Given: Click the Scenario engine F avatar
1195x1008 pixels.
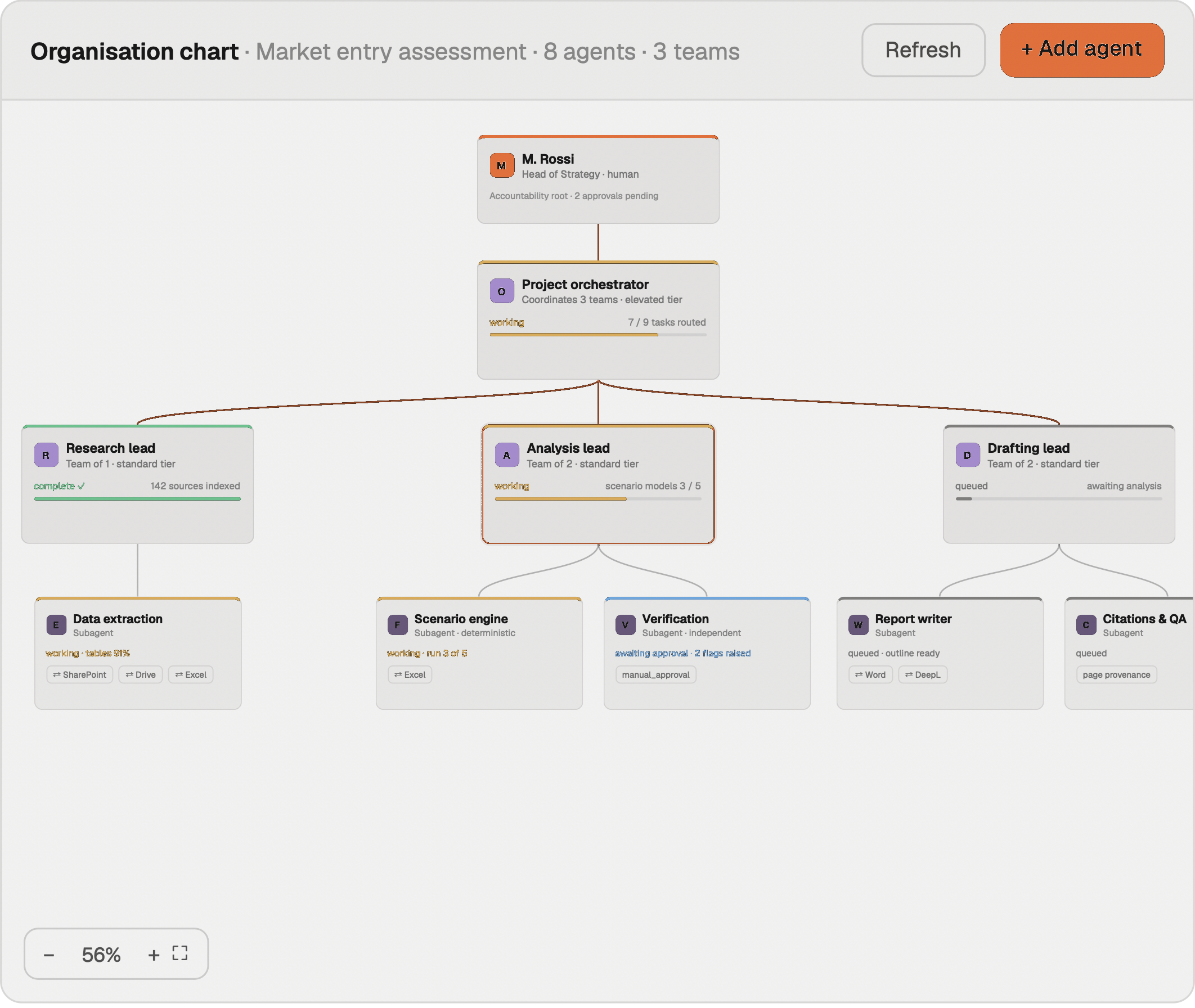Looking at the screenshot, I should [397, 624].
